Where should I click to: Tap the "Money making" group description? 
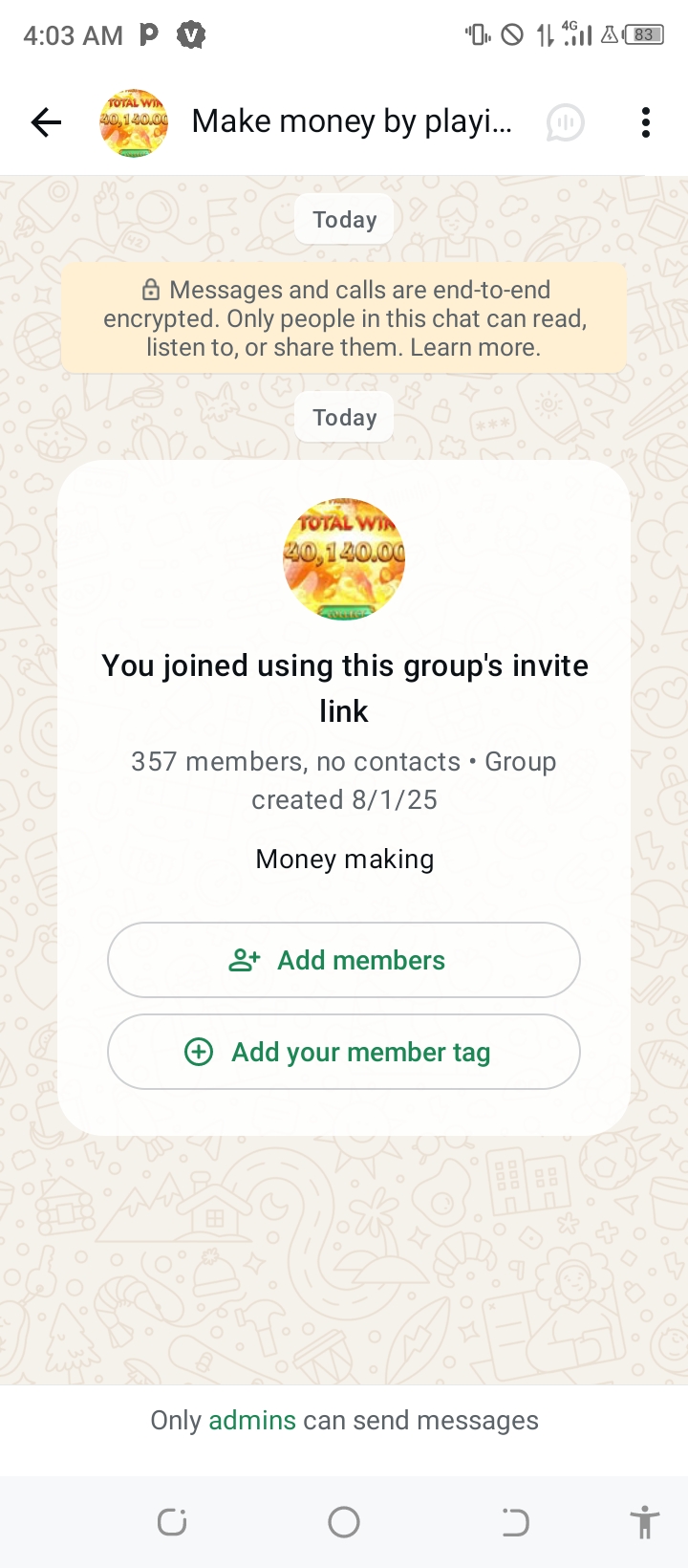[344, 860]
